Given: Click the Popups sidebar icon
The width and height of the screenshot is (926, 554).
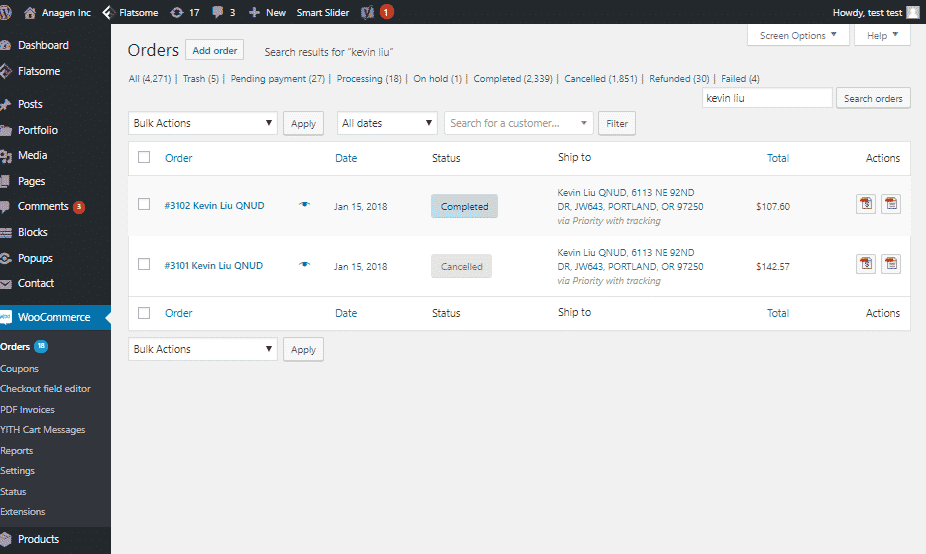Looking at the screenshot, I should coord(5,259).
